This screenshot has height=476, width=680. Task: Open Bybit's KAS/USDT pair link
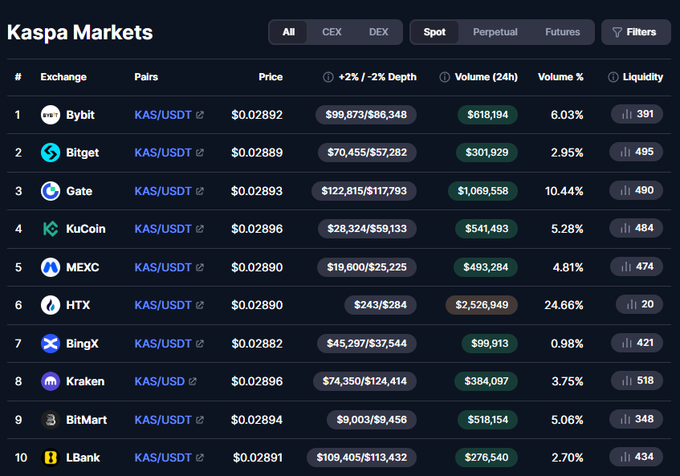pos(163,115)
